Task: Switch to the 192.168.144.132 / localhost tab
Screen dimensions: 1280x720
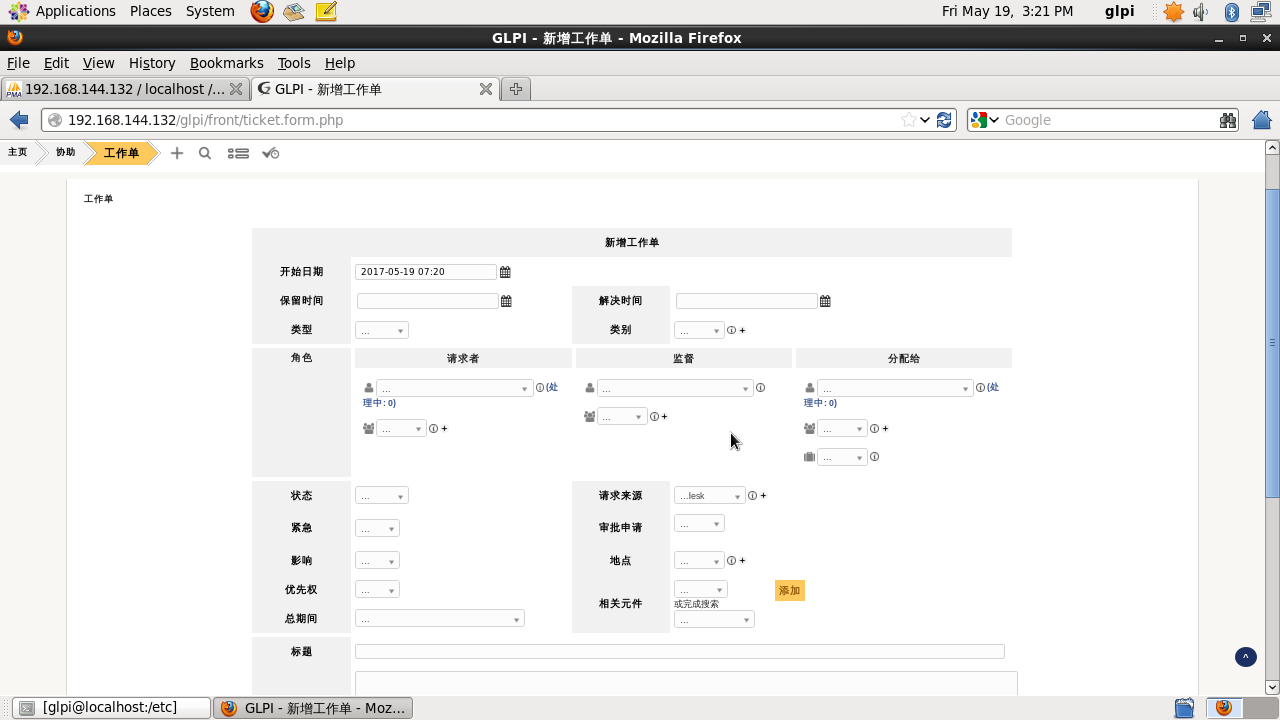Action: [124, 89]
